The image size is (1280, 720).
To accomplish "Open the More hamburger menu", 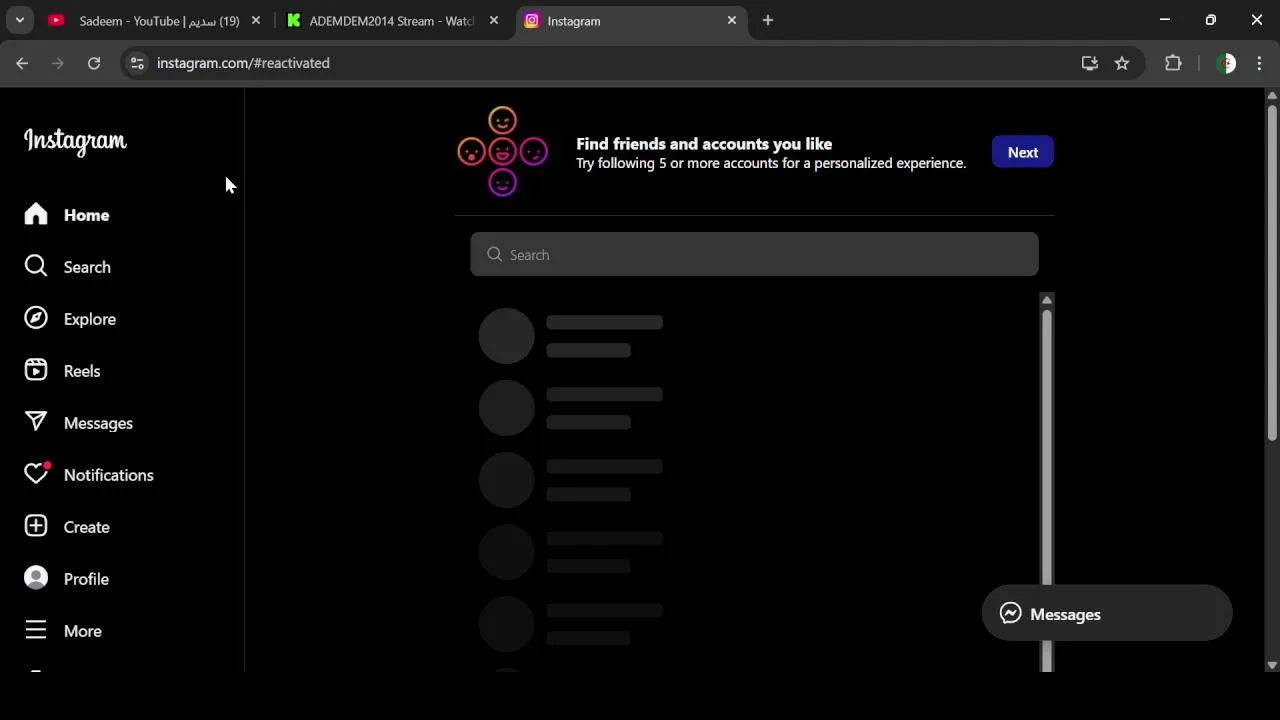I will [63, 631].
